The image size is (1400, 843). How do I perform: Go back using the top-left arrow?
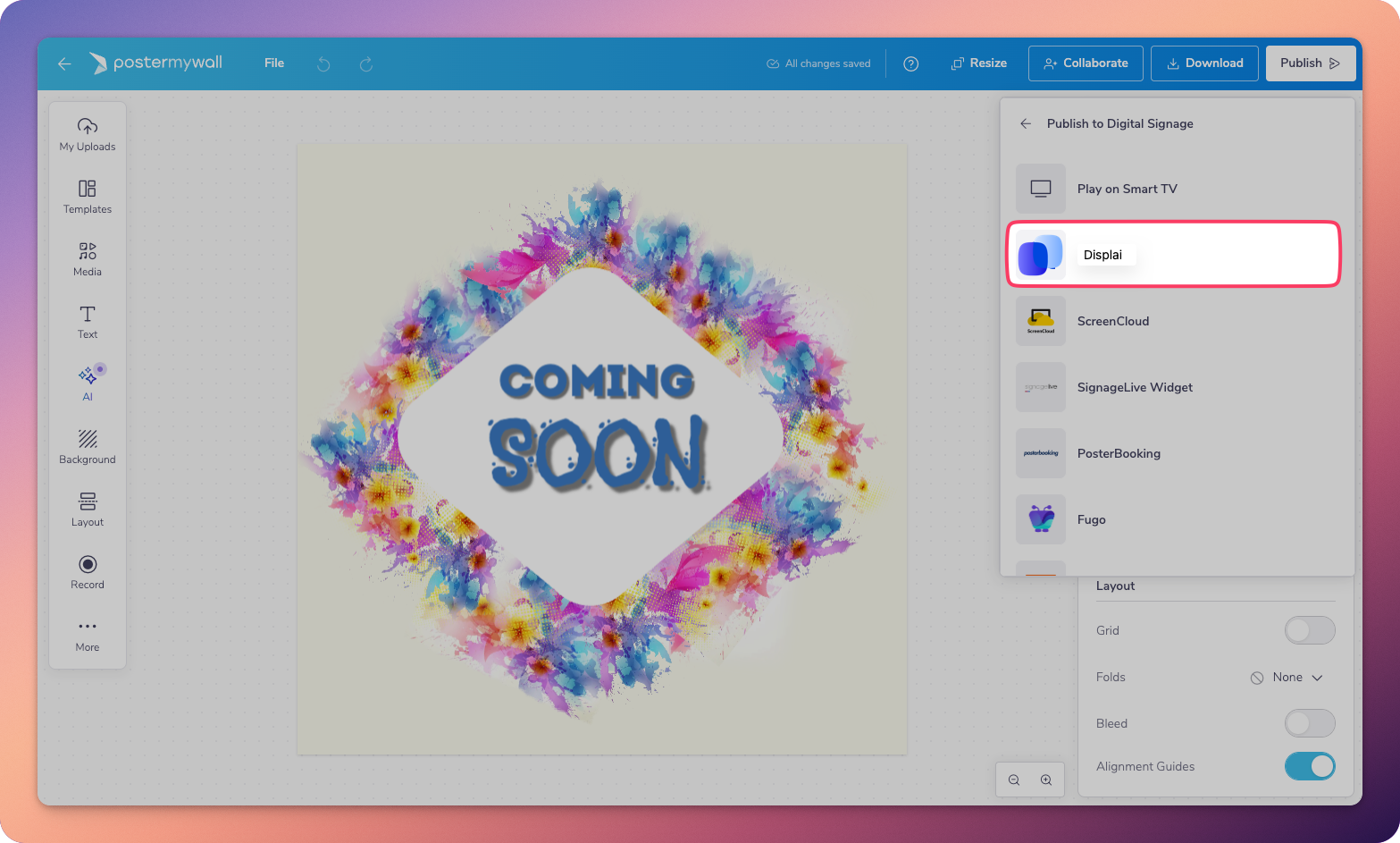coord(64,63)
